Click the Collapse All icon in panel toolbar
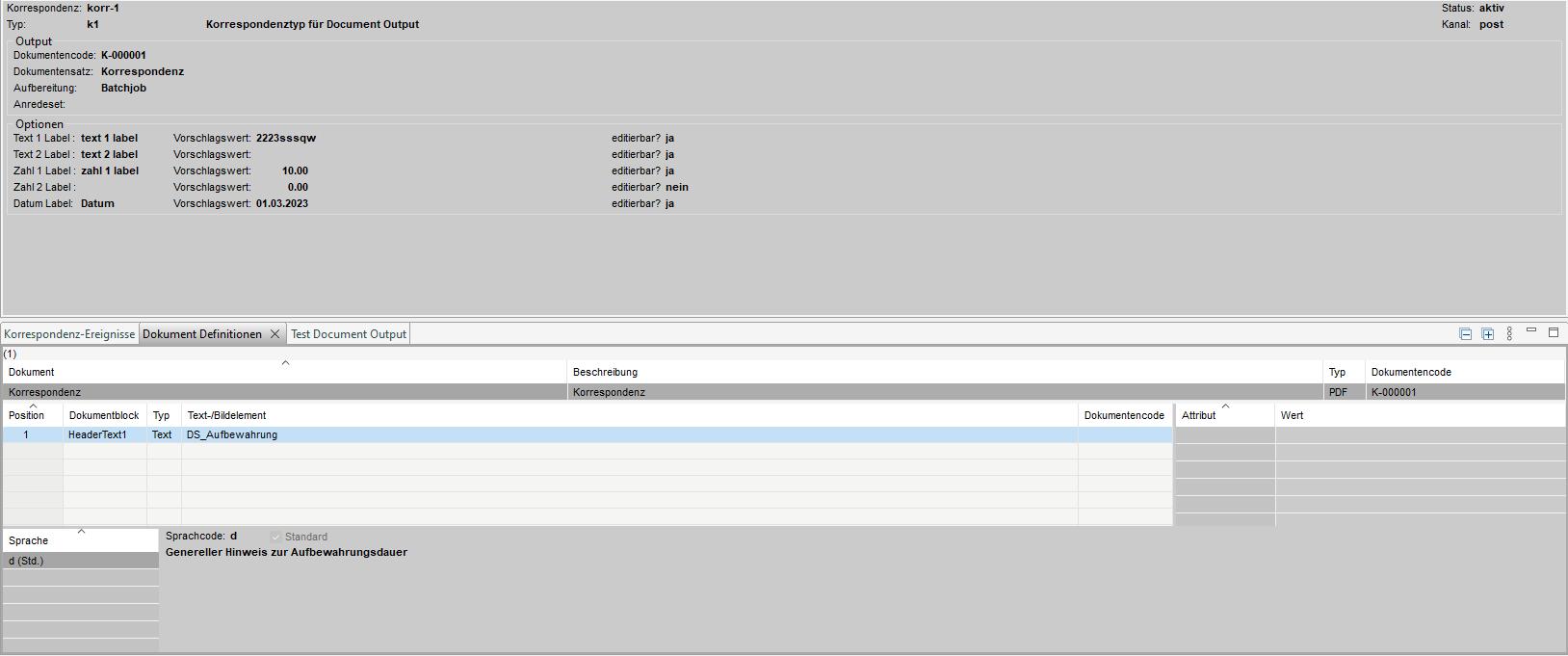The image size is (1568, 656). click(x=1465, y=334)
